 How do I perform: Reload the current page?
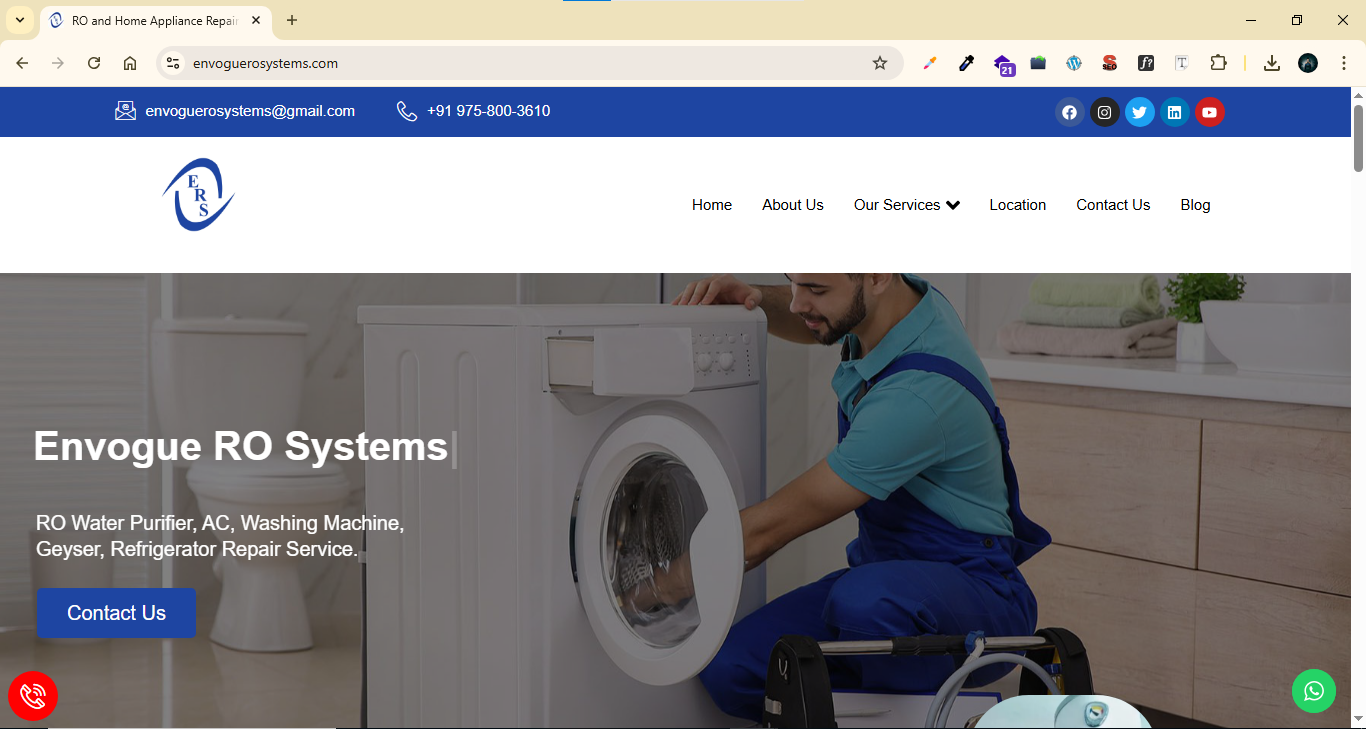(x=94, y=63)
